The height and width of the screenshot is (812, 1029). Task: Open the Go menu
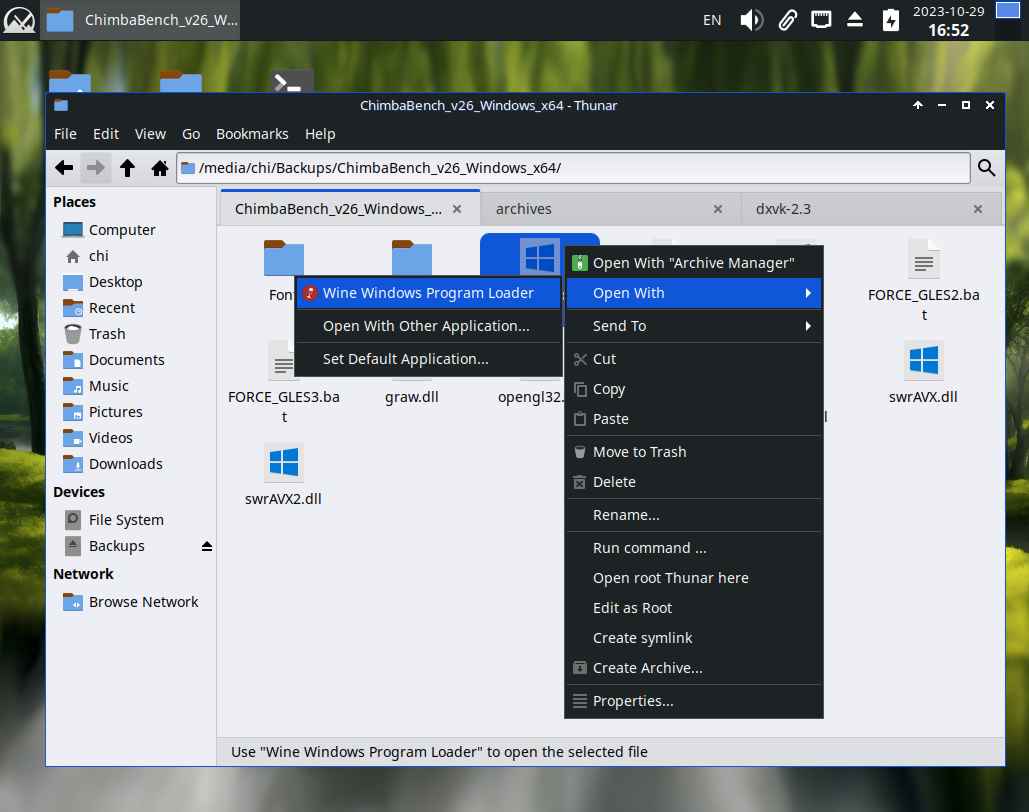tap(191, 134)
